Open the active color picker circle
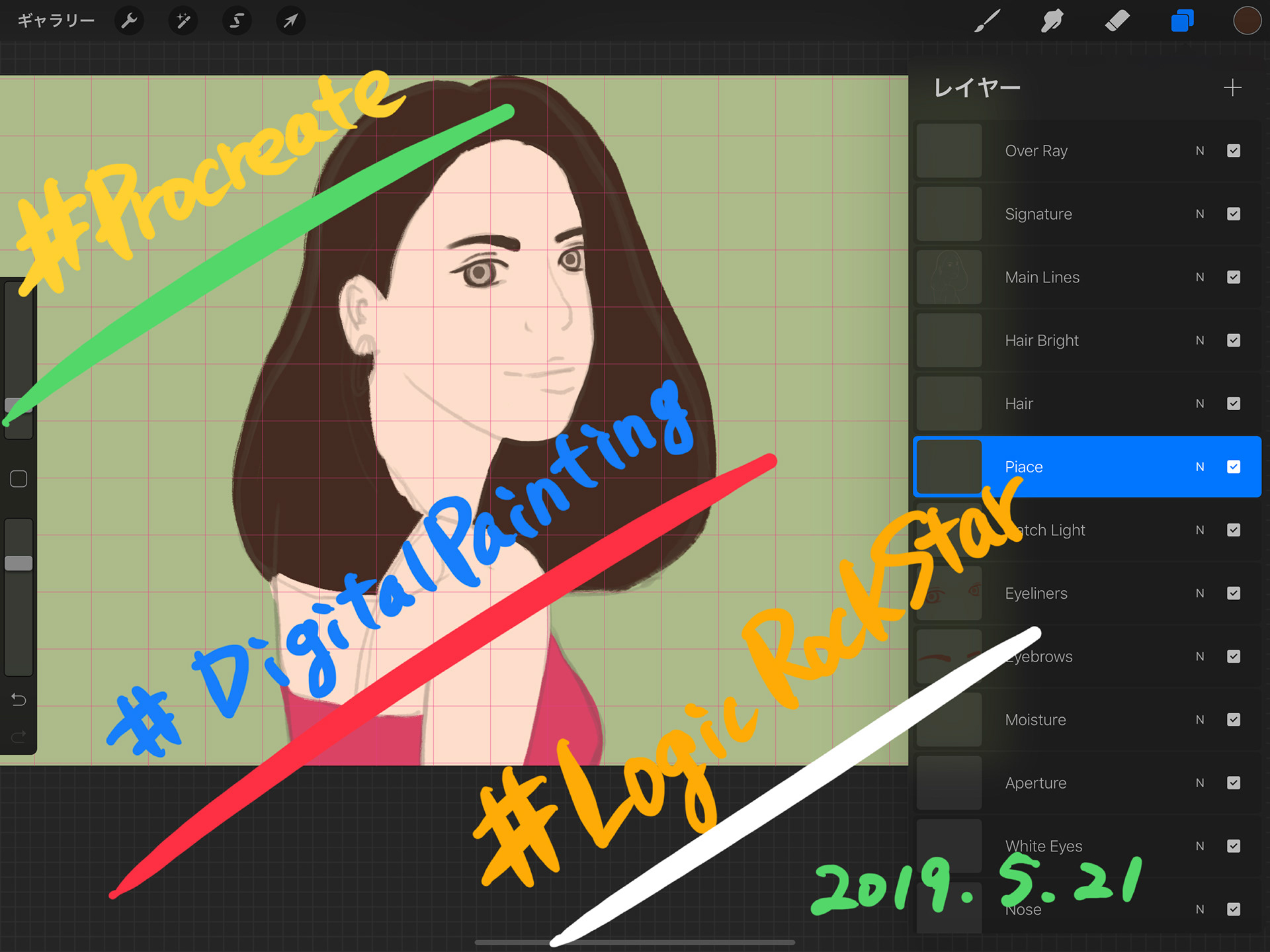Screen dimensions: 1270x952 pyautogui.click(x=1247, y=21)
